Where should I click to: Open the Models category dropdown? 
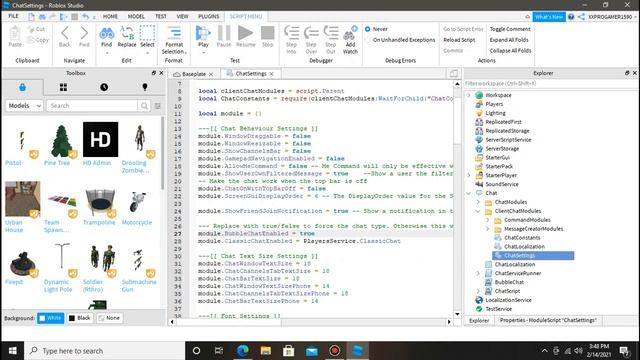[24, 106]
